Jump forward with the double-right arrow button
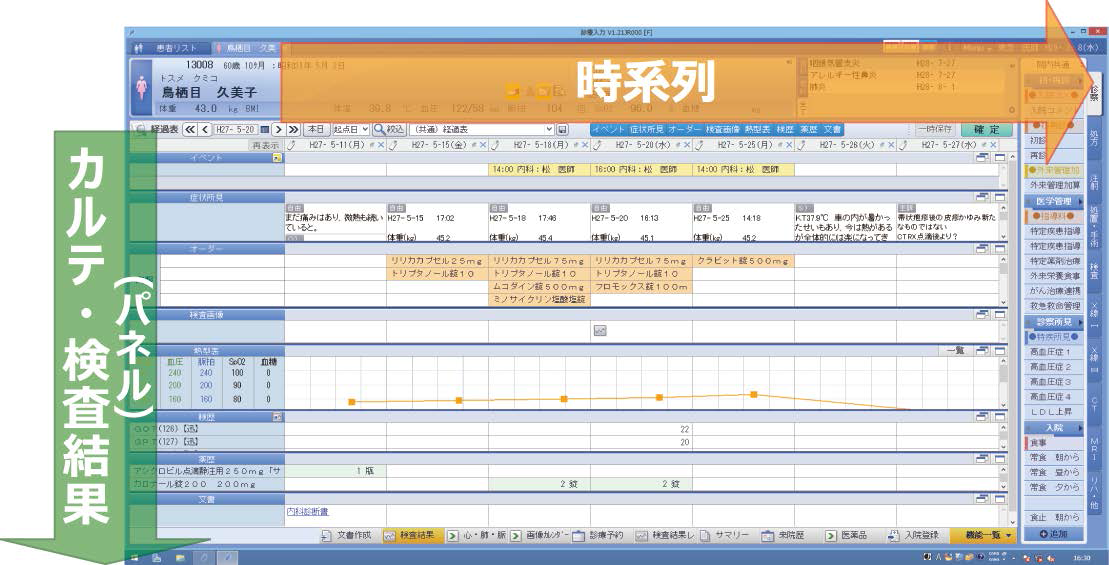The image size is (1109, 565). coord(293,129)
